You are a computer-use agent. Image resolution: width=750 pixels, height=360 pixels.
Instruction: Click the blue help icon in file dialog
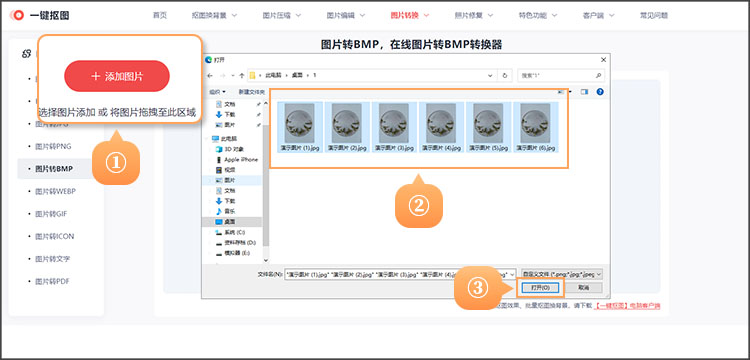point(600,91)
